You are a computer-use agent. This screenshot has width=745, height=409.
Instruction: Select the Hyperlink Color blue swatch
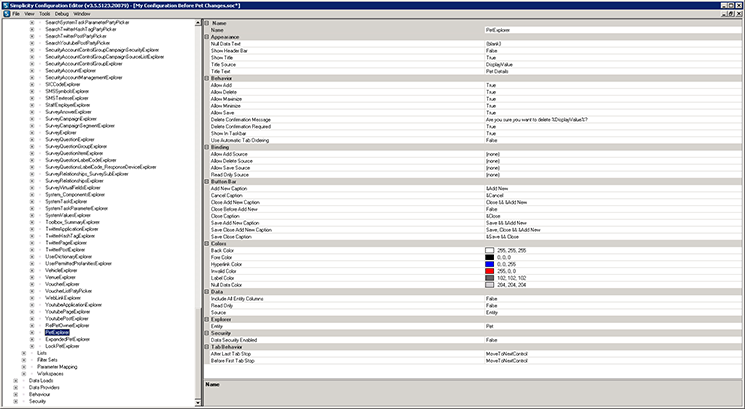coord(489,264)
